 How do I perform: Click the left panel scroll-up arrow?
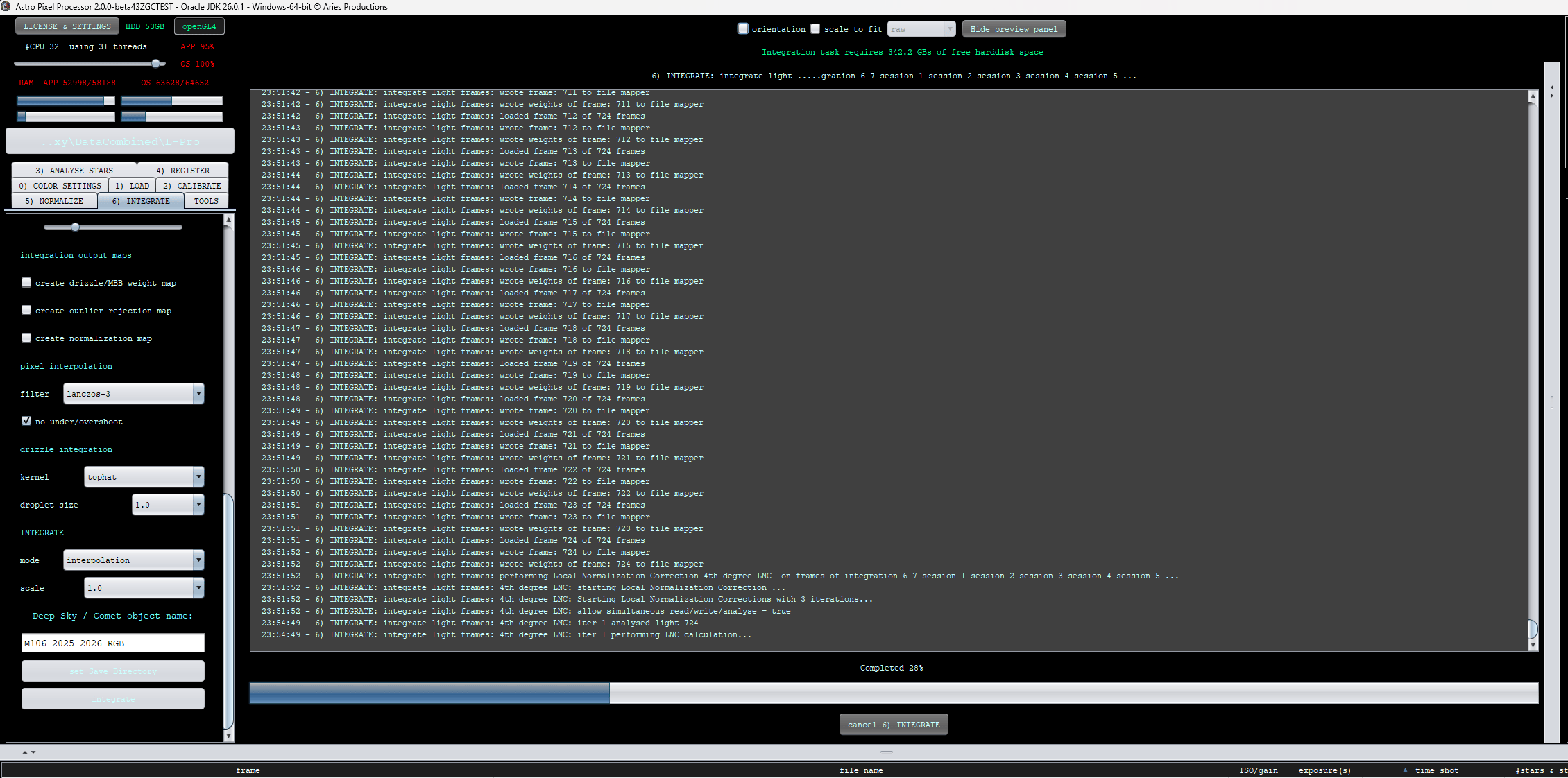pyautogui.click(x=228, y=219)
